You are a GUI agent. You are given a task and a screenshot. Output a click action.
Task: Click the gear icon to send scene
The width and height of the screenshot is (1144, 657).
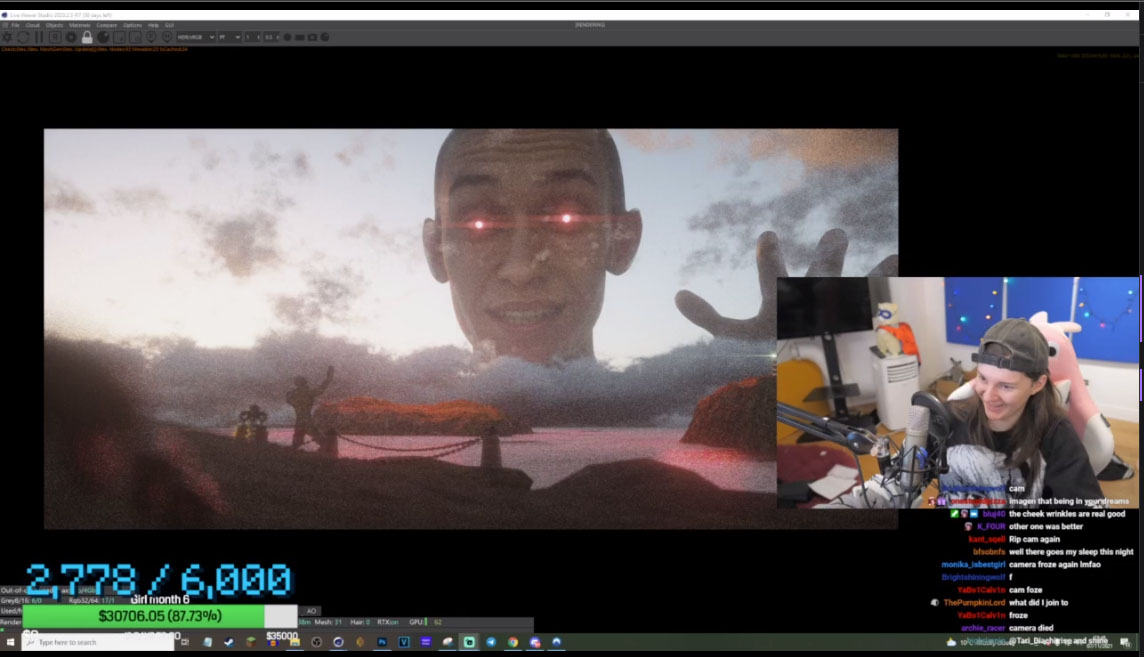tap(7, 37)
